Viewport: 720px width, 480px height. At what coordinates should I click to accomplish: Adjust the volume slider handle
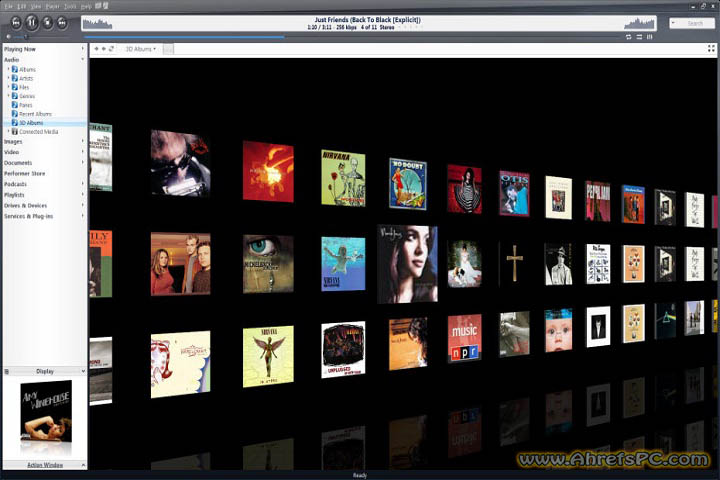[x=26, y=37]
